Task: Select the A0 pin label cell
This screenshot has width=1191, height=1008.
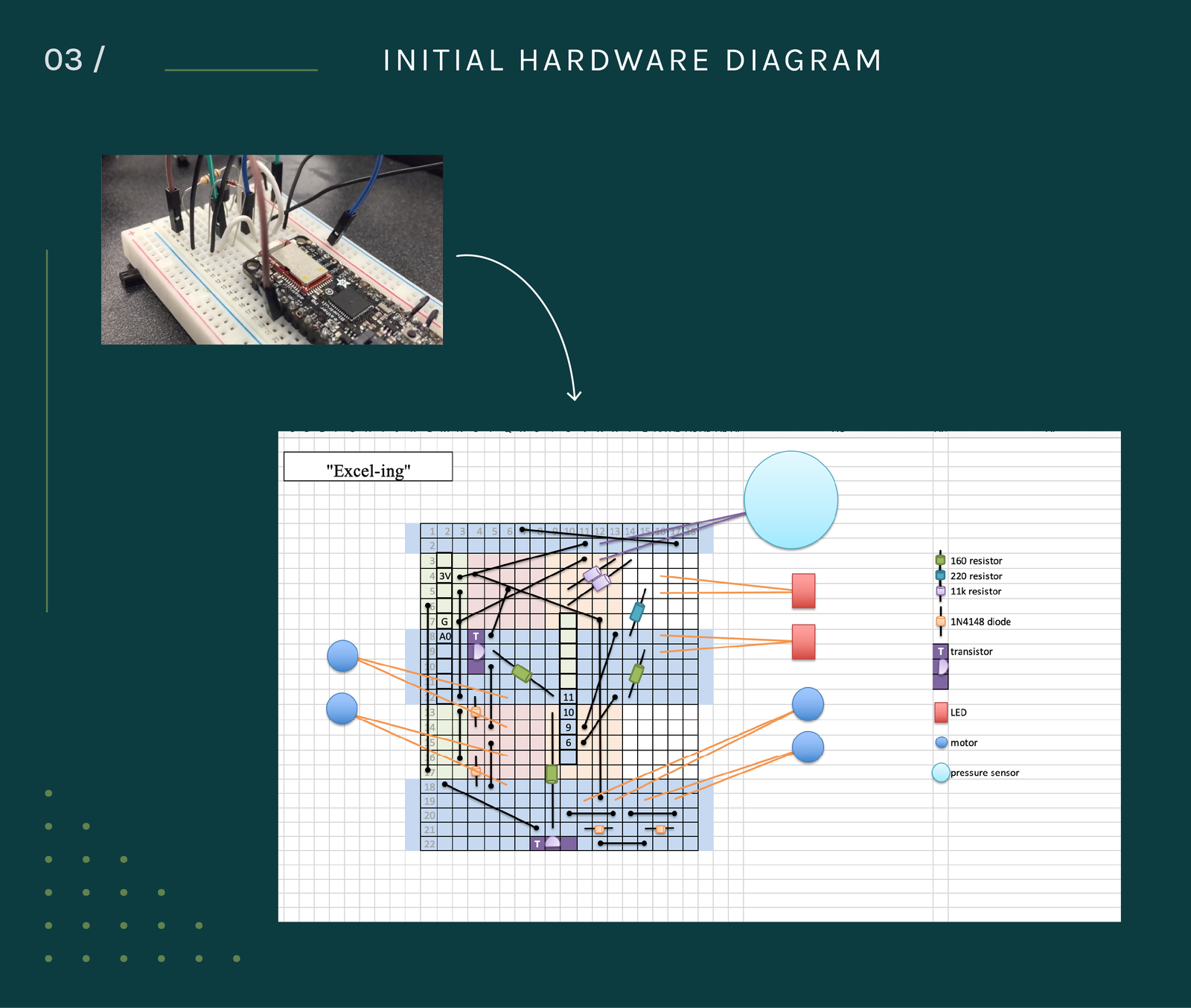Action: pyautogui.click(x=444, y=636)
